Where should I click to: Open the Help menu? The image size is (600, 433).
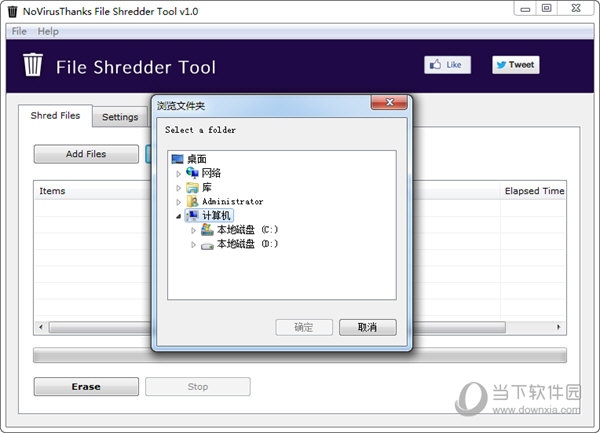coord(48,32)
